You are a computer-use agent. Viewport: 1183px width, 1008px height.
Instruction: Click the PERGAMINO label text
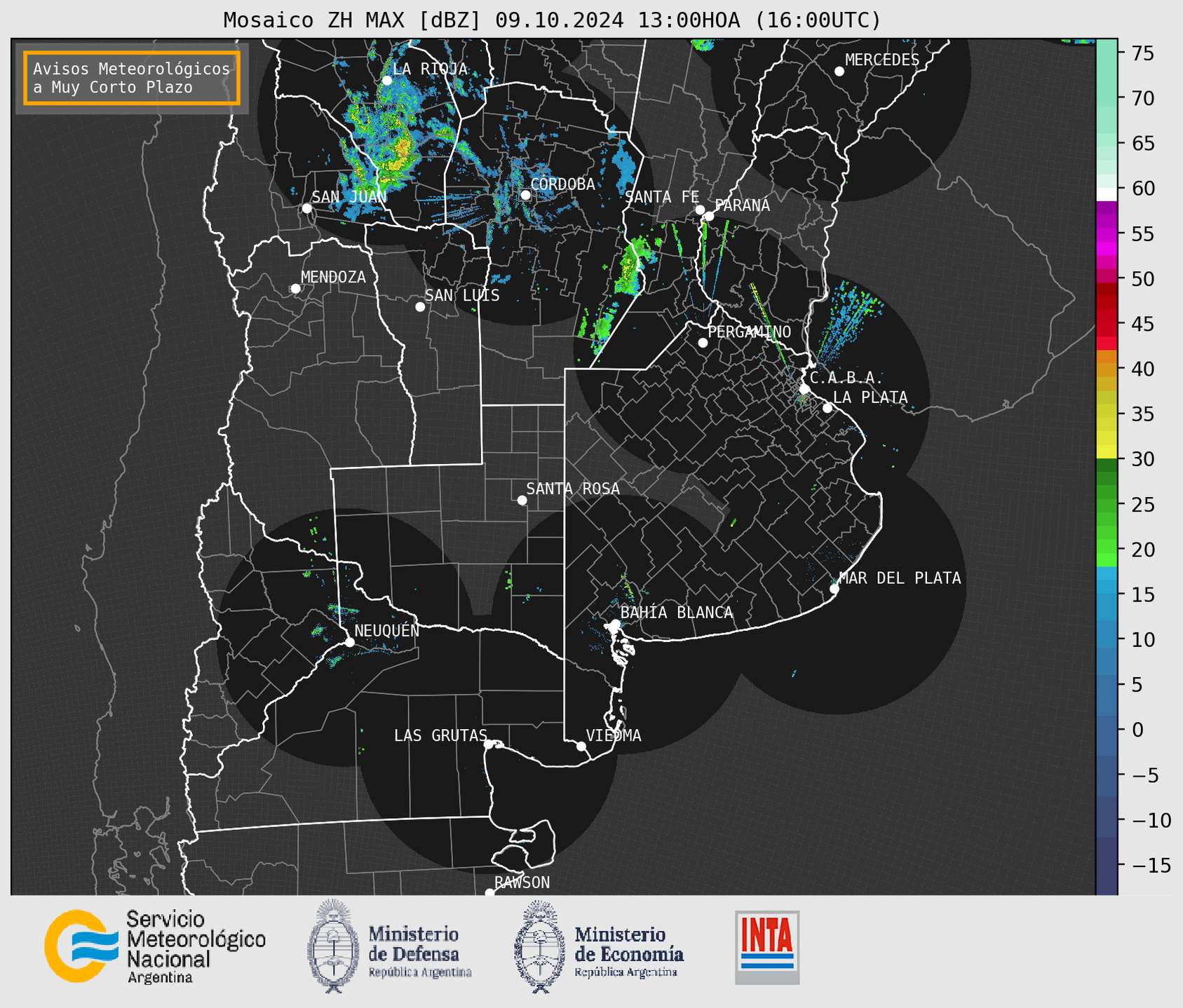750,332
